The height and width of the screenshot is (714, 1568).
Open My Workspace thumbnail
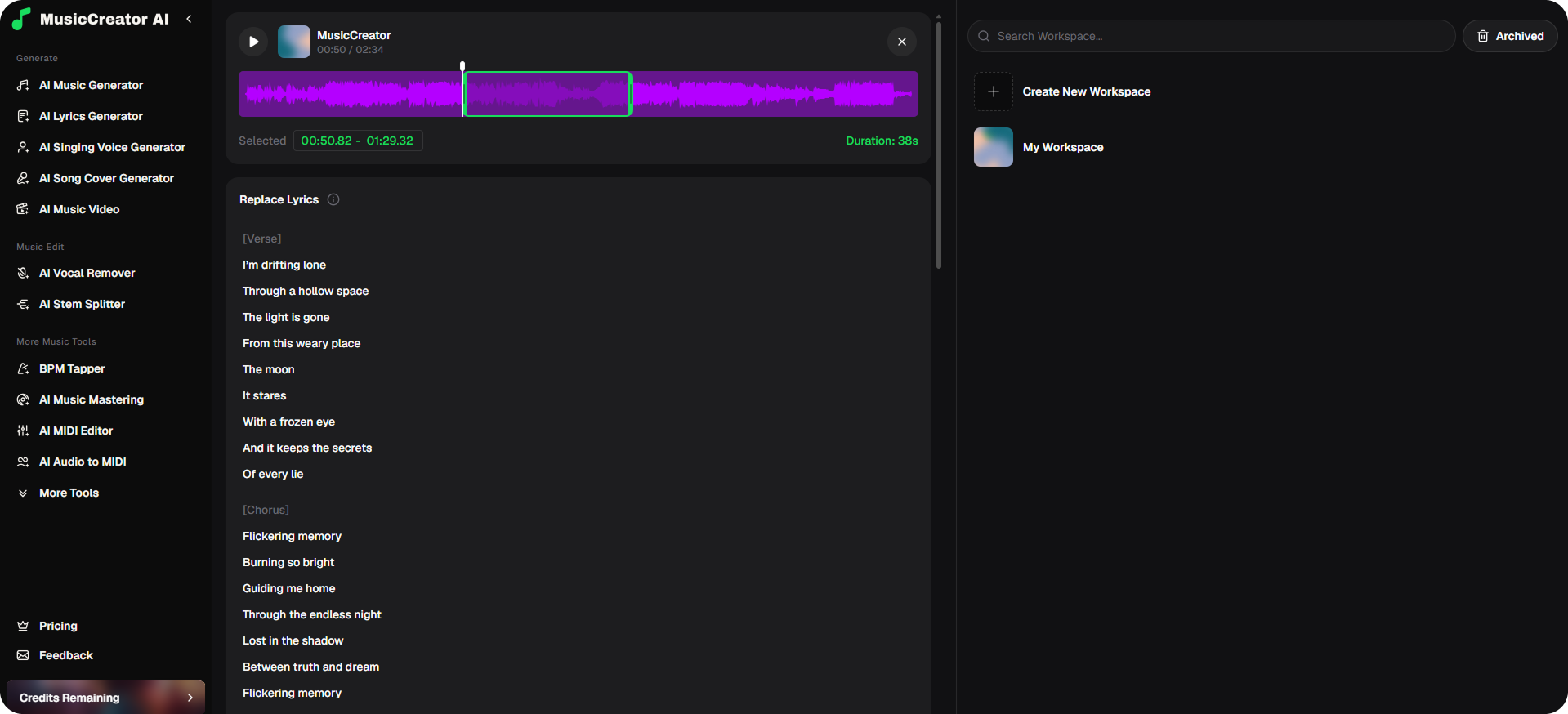(x=993, y=147)
